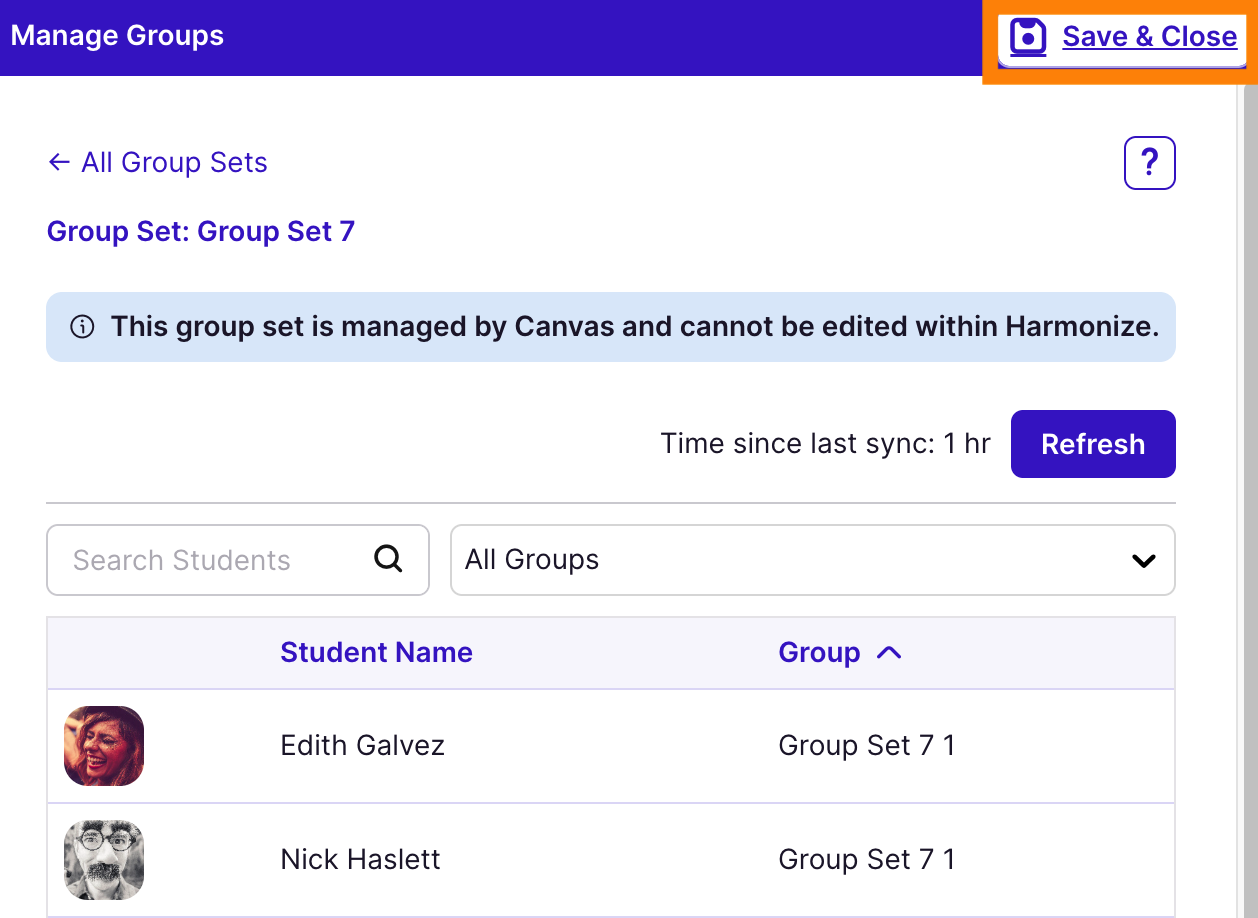Click the floppy disk save icon
This screenshot has height=918, width=1258.
tap(1028, 37)
